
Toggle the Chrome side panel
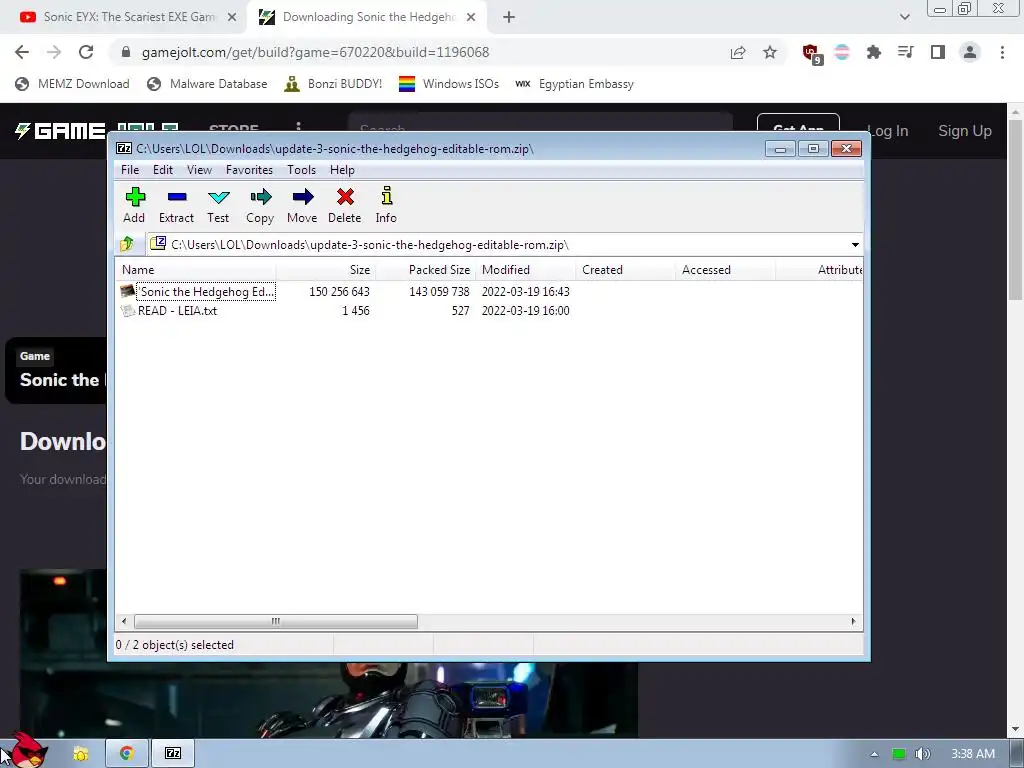pos(938,52)
